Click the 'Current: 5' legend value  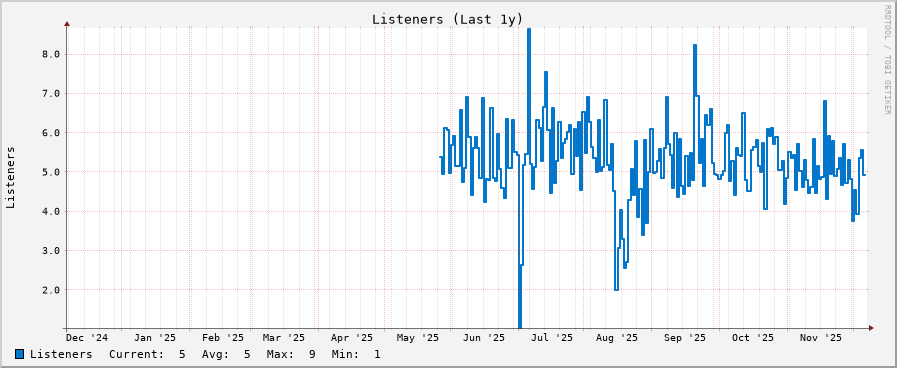coord(147,354)
